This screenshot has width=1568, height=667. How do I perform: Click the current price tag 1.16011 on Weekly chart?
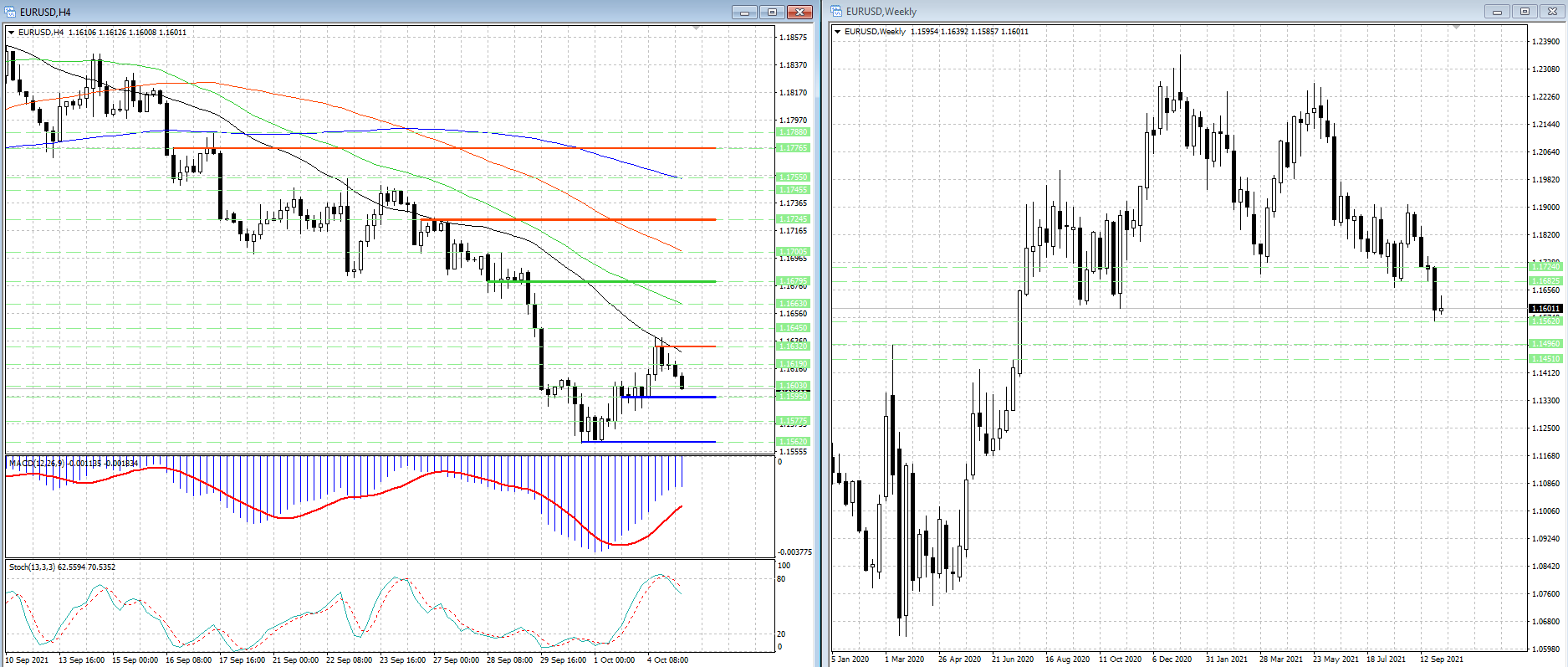click(x=1545, y=308)
